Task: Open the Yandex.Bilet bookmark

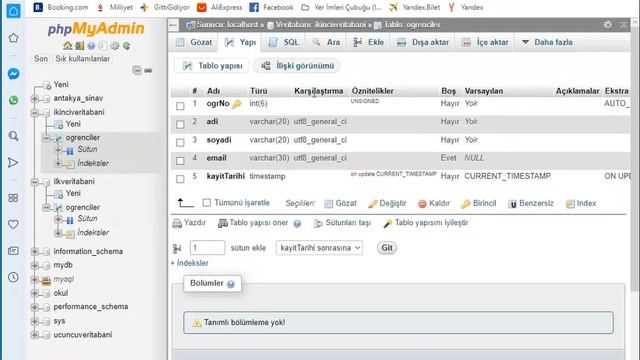Action: pyautogui.click(x=415, y=7)
